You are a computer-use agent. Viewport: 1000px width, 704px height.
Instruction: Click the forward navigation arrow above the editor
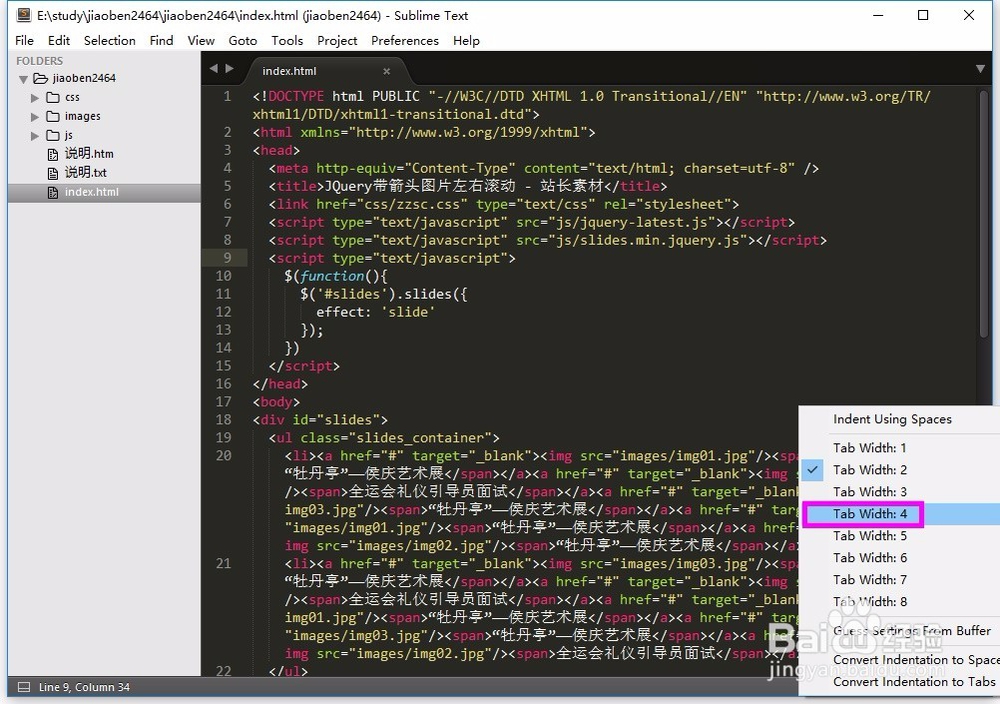[x=230, y=68]
